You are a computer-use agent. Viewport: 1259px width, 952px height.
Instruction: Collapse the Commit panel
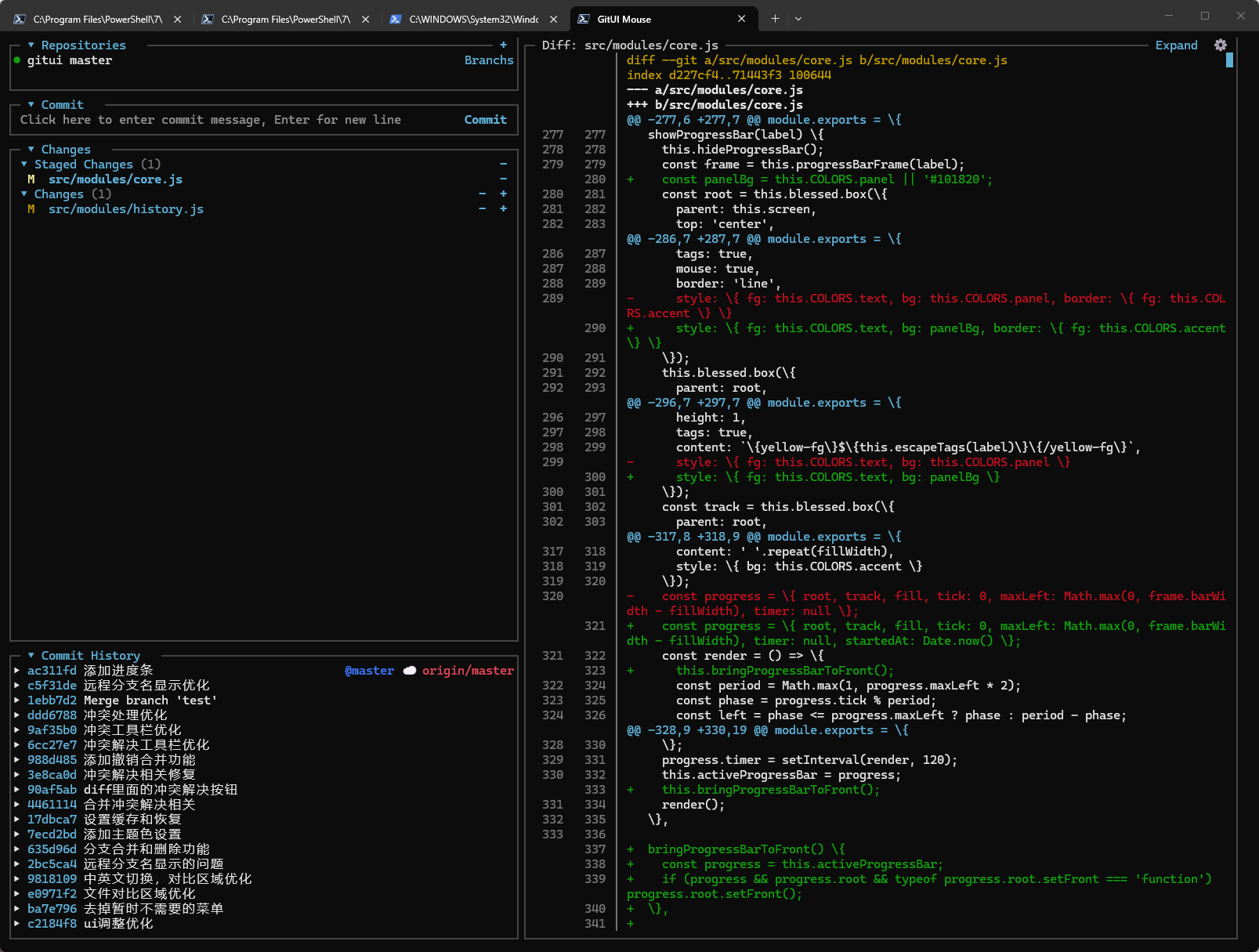(x=31, y=105)
